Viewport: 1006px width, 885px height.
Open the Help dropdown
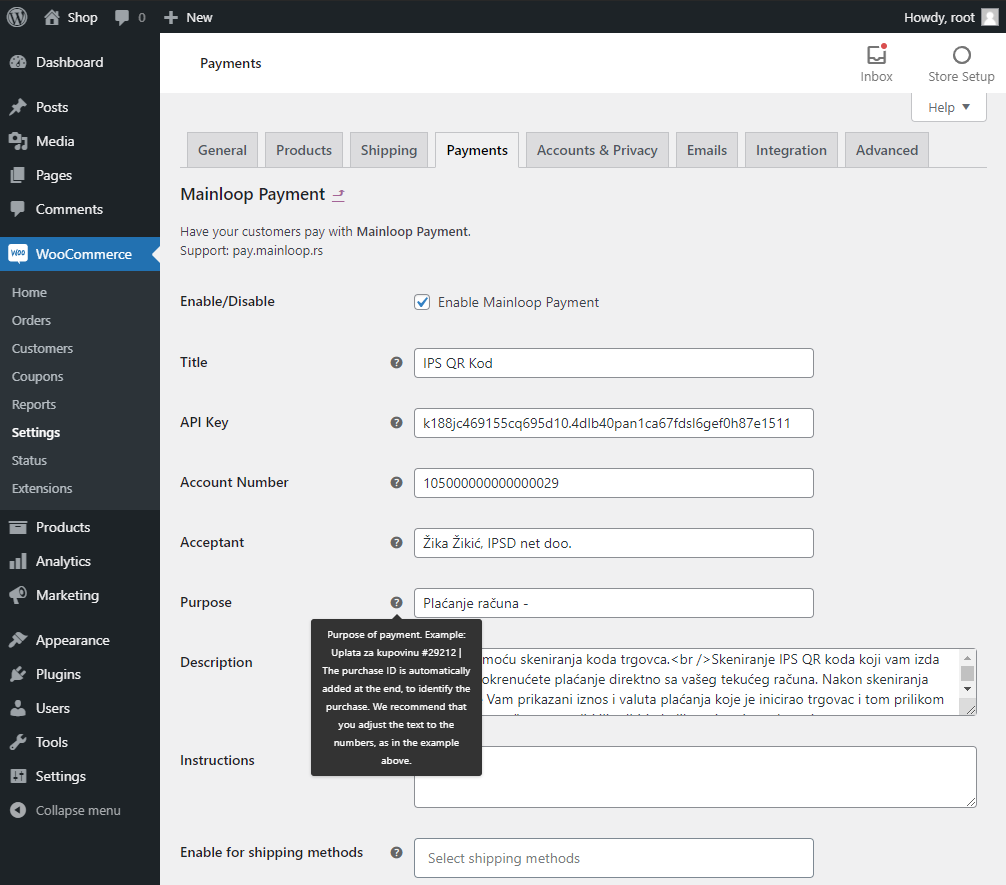point(948,106)
